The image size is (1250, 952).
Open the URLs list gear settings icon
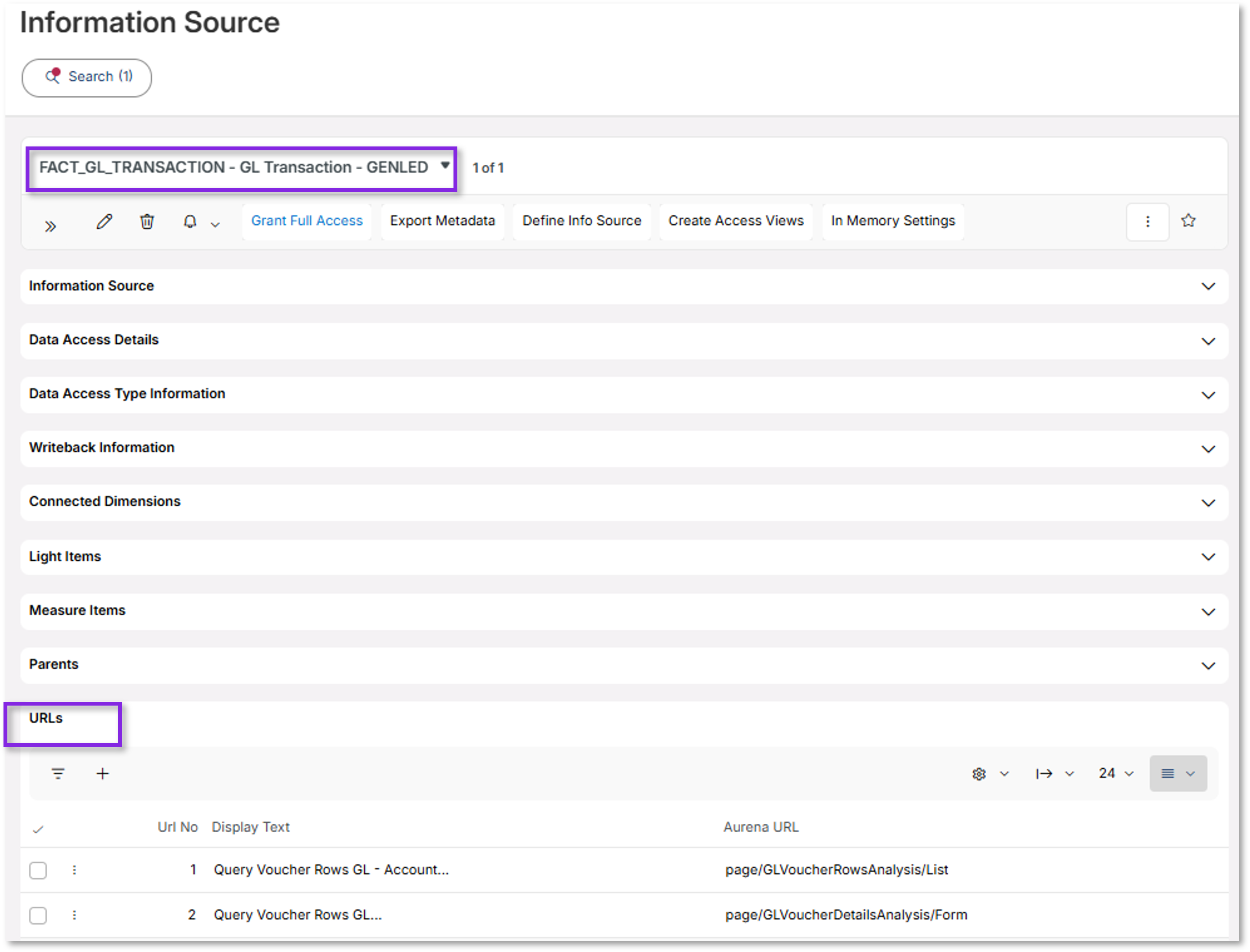pos(979,774)
